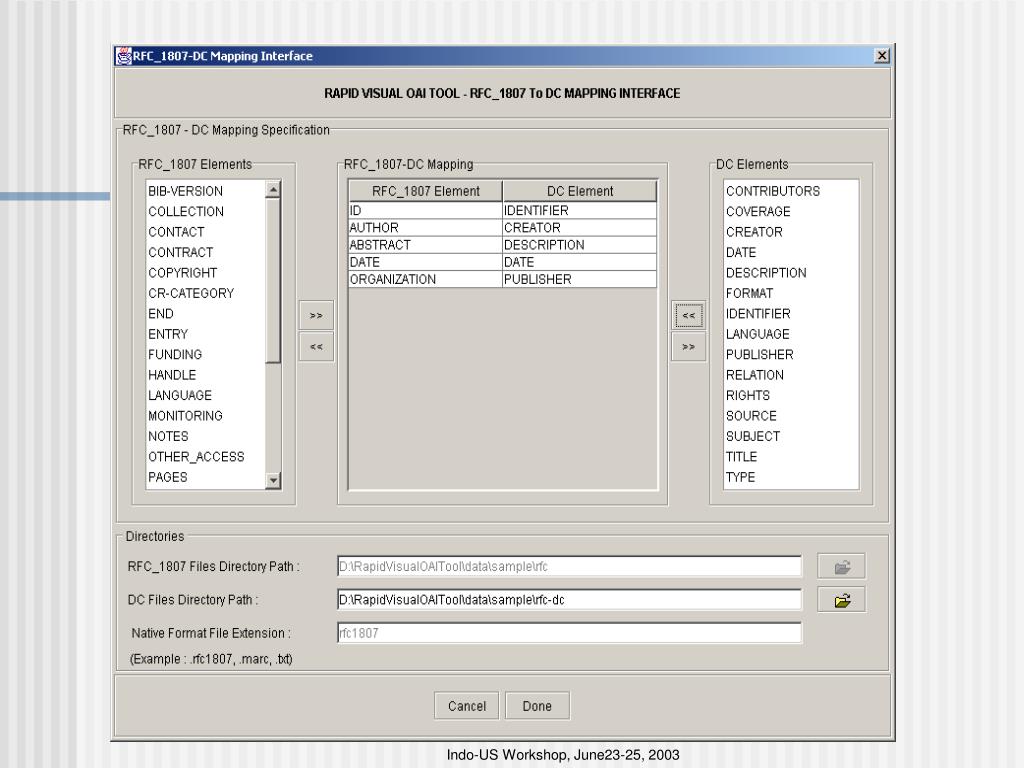Click the RFC_1807 Files Directory Path field

pos(569,566)
